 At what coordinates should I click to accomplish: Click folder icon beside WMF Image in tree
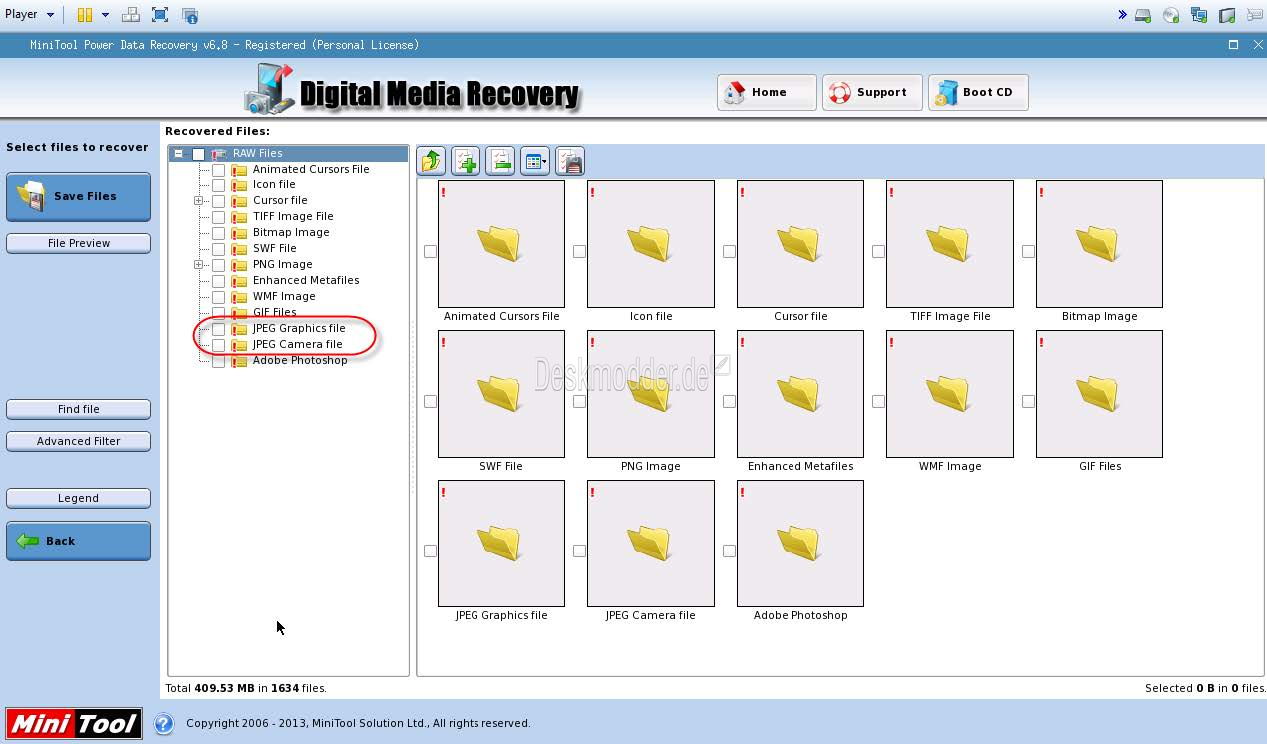pos(239,297)
